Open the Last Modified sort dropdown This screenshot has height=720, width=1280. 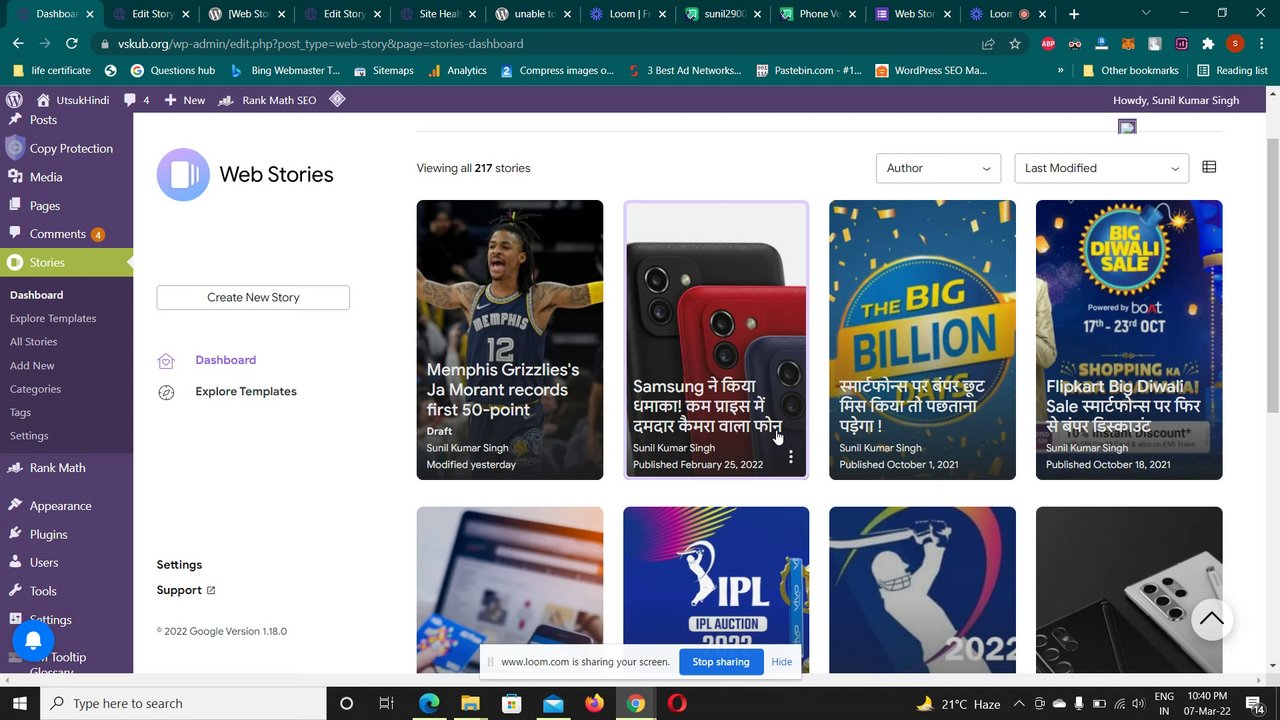[1101, 168]
